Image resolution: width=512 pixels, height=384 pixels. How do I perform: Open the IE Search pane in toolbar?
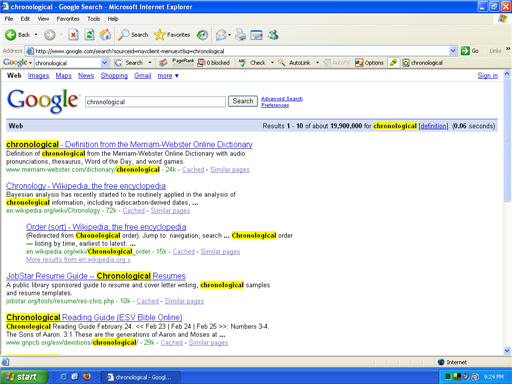133,35
